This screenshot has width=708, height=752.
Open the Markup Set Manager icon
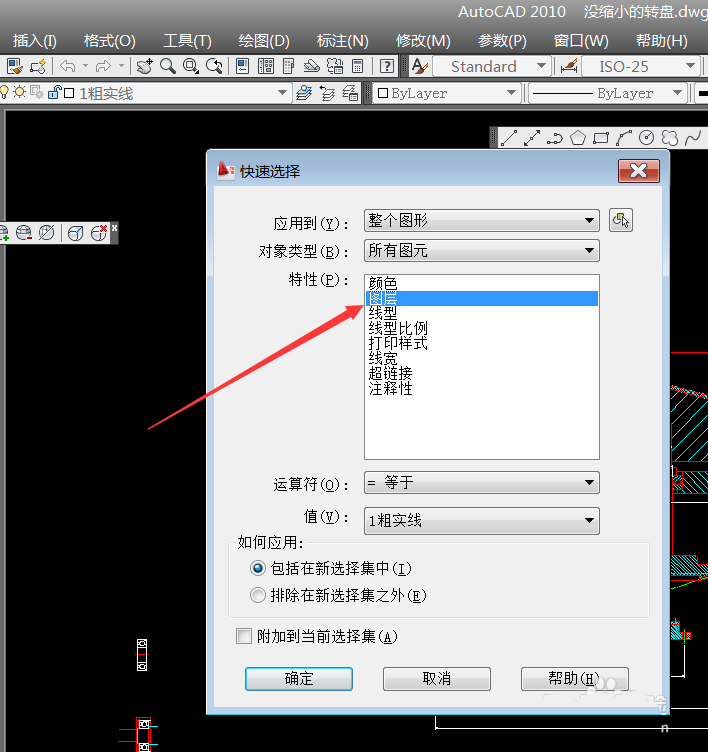click(x=335, y=66)
